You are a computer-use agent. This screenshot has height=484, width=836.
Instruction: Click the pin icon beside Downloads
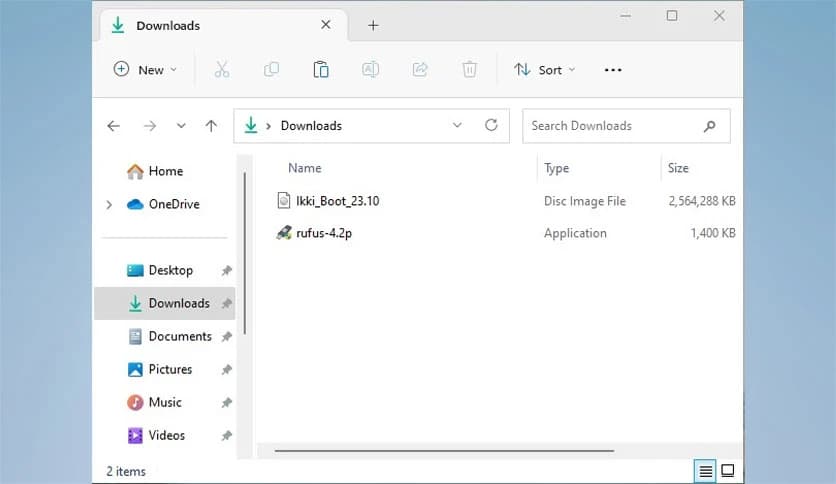pos(227,303)
